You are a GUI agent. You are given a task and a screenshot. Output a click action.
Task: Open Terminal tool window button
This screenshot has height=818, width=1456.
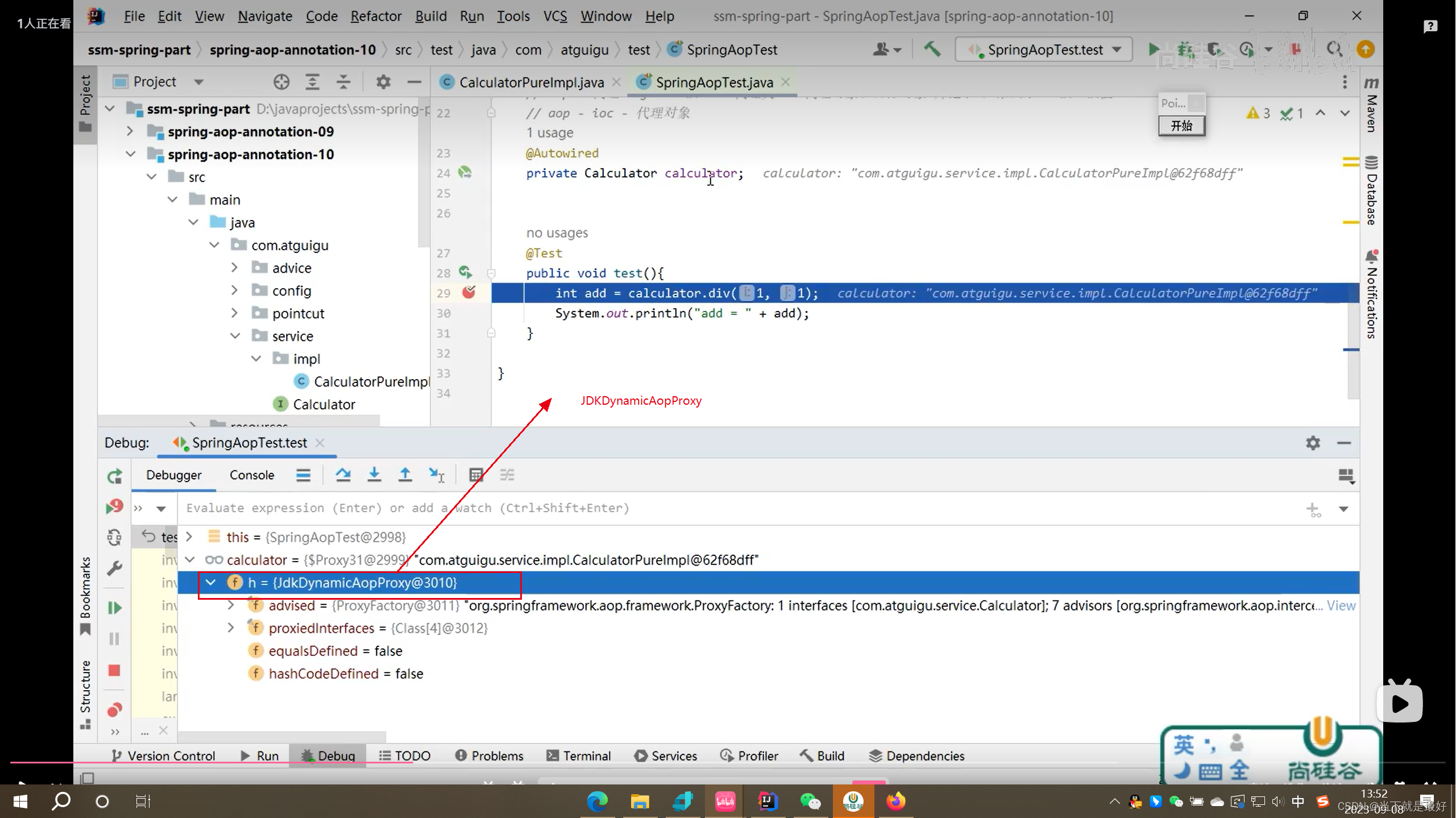(x=579, y=755)
